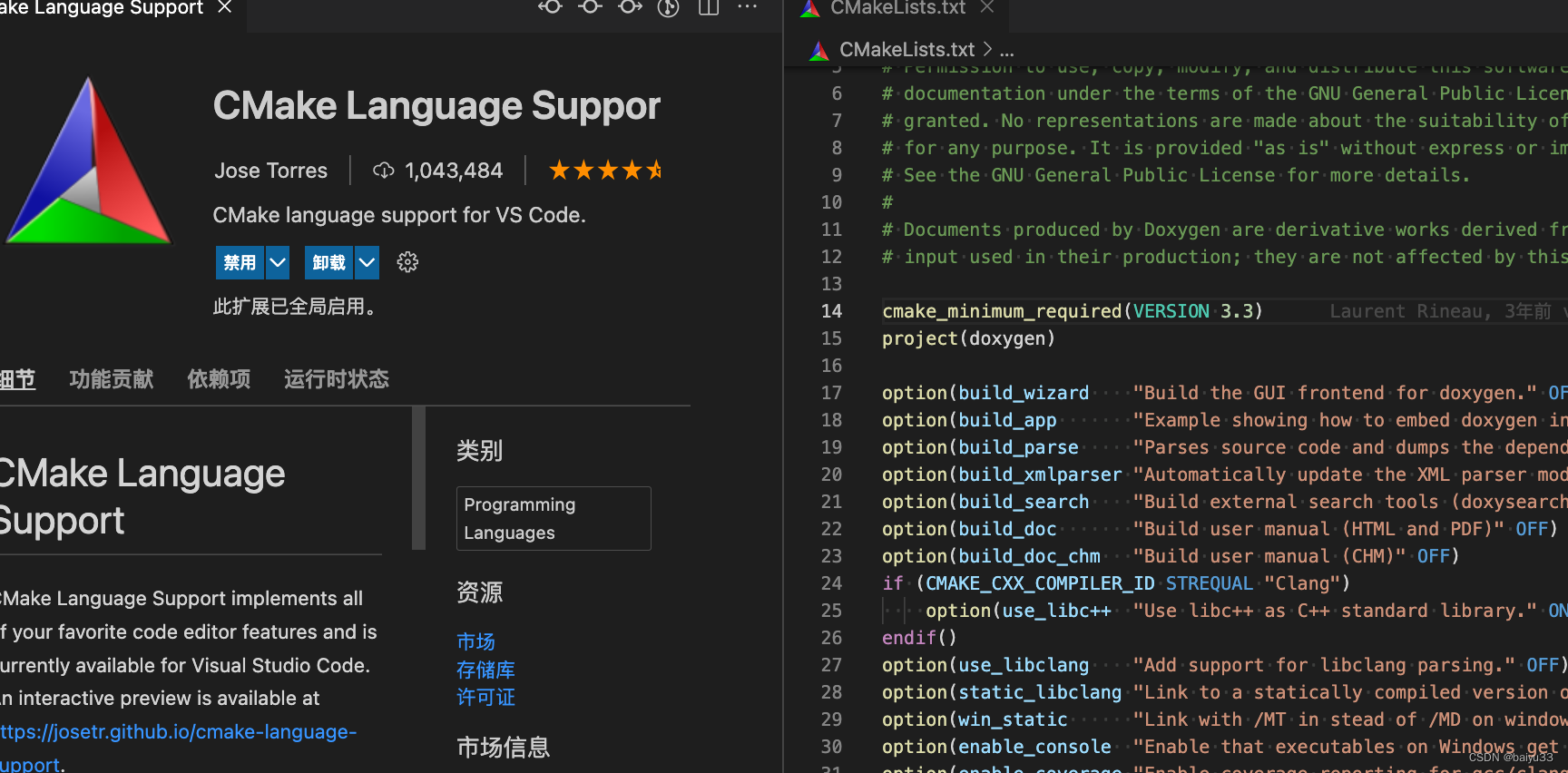Viewport: 1568px width, 773px height.
Task: Open the 运行时状态 tab
Action: [x=337, y=379]
